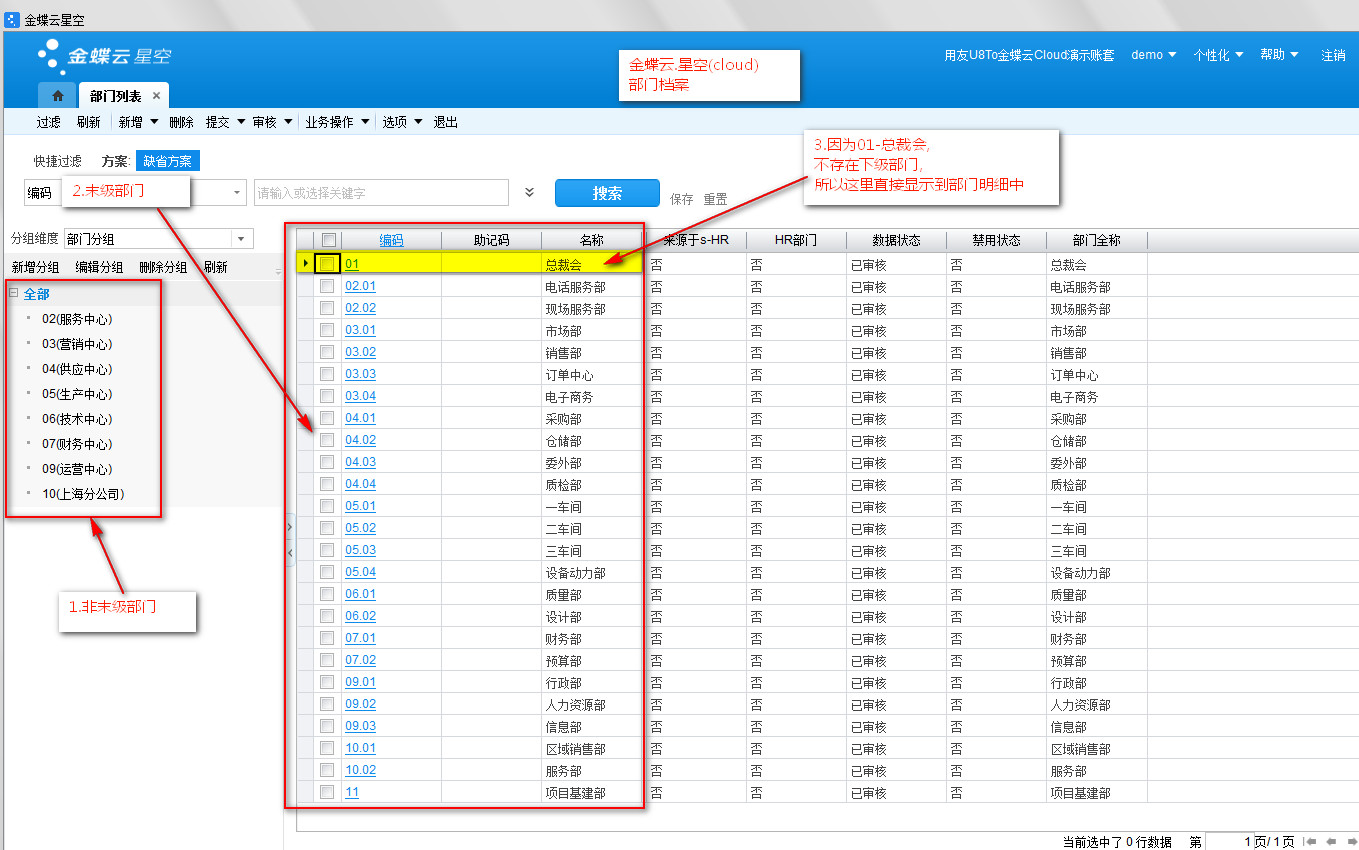Image resolution: width=1359 pixels, height=850 pixels.
Task: Click the Home tab icon
Action: [58, 96]
